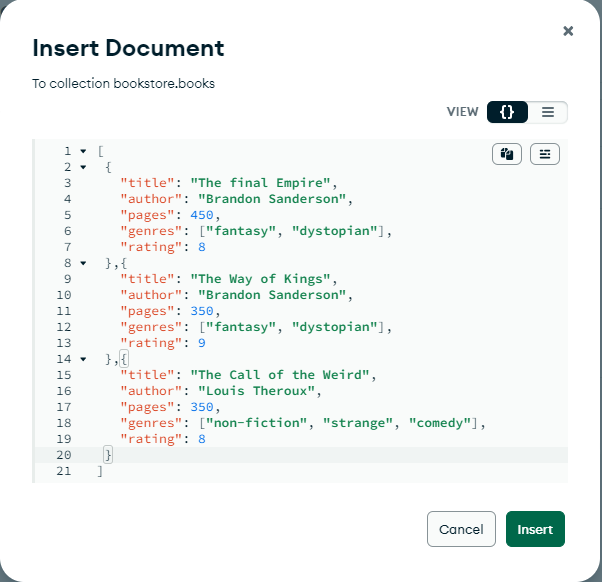The height and width of the screenshot is (582, 602).
Task: Collapse the fold arrow at line 14
Action: [x=83, y=359]
